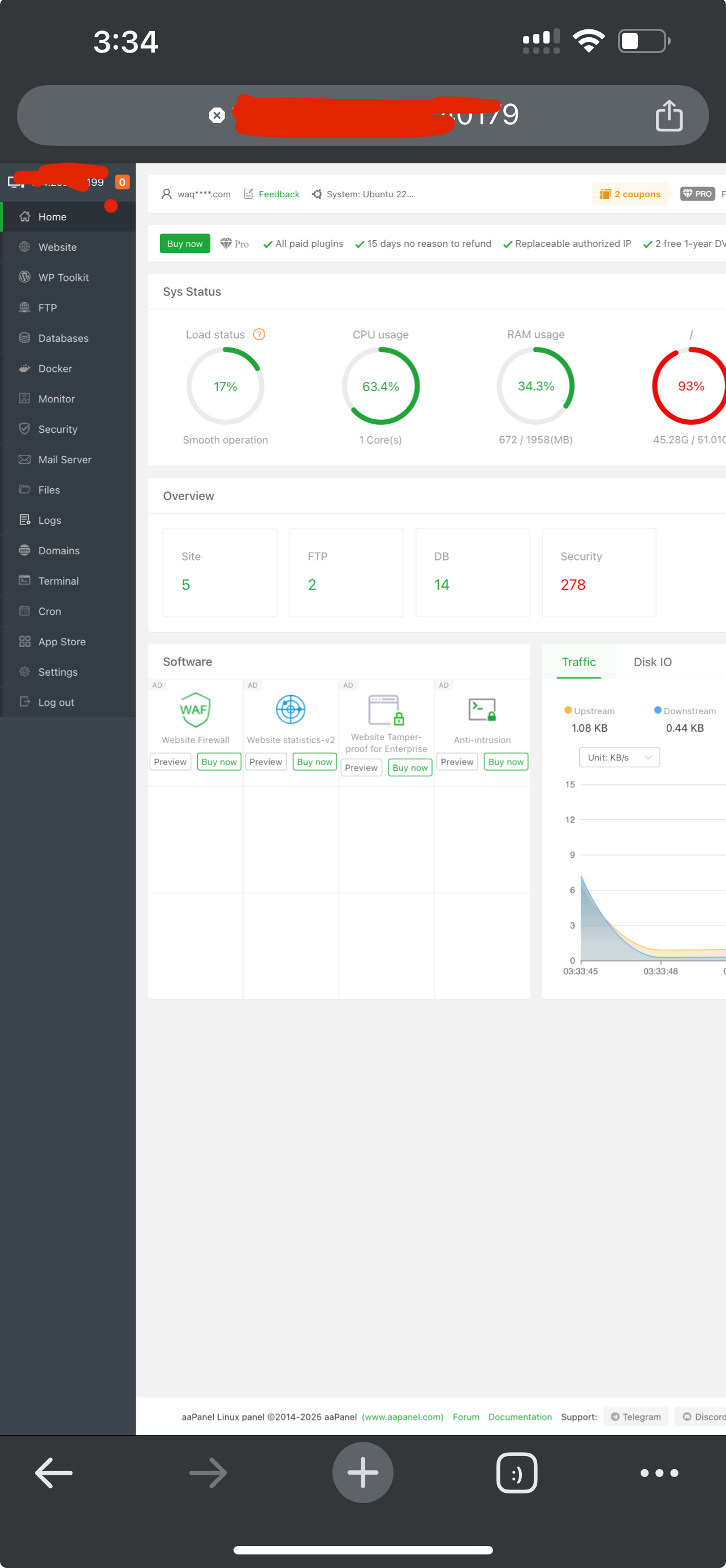Open the Unit: KB/s dropdown

click(x=619, y=757)
